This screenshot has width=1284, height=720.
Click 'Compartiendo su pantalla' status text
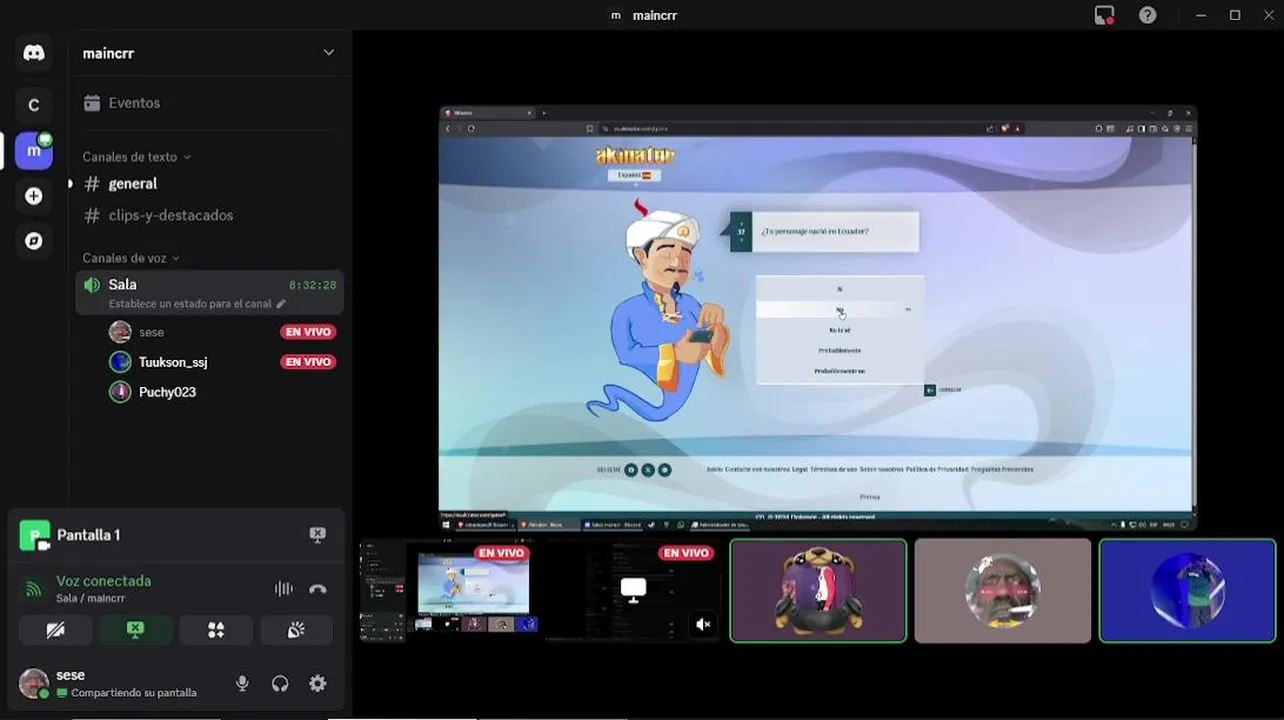point(134,693)
